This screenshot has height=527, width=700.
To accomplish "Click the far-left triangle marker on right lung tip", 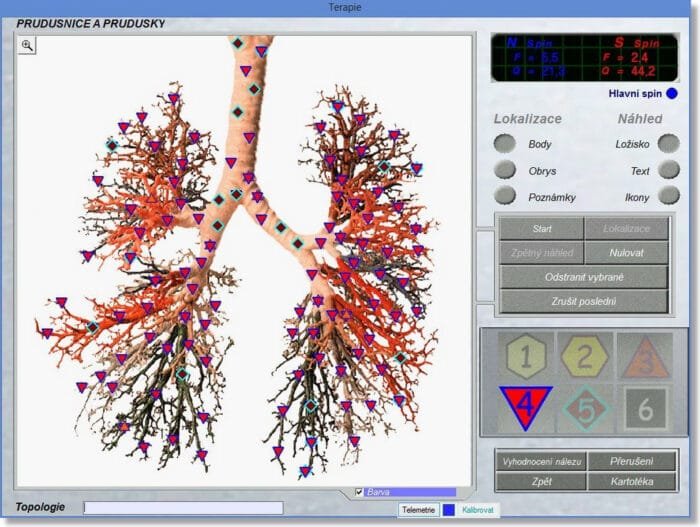I will point(47,333).
